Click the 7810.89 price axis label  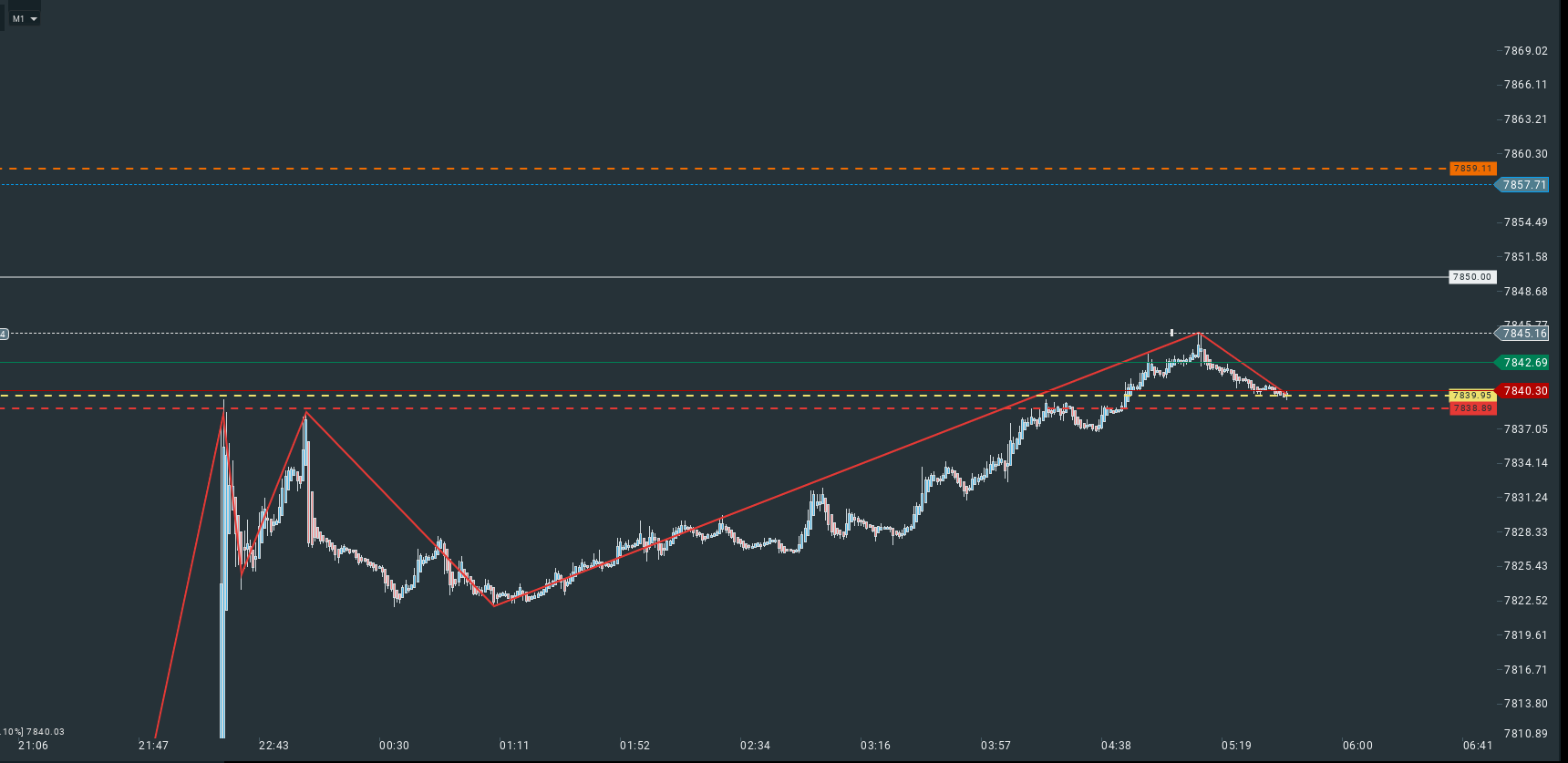(1525, 734)
